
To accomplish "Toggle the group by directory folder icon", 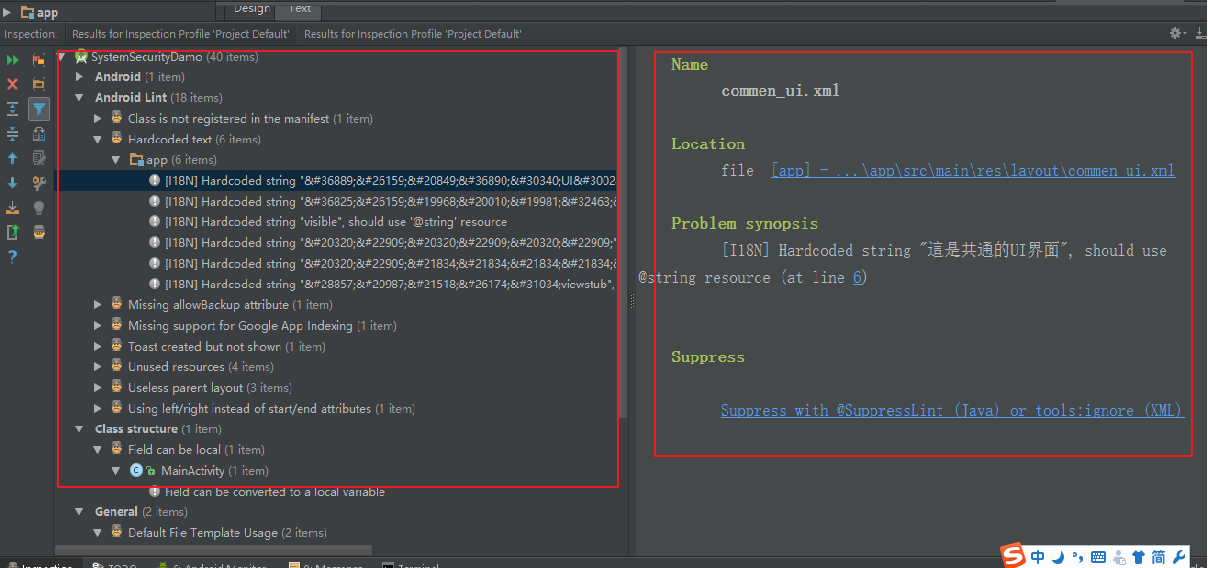I will 39,84.
